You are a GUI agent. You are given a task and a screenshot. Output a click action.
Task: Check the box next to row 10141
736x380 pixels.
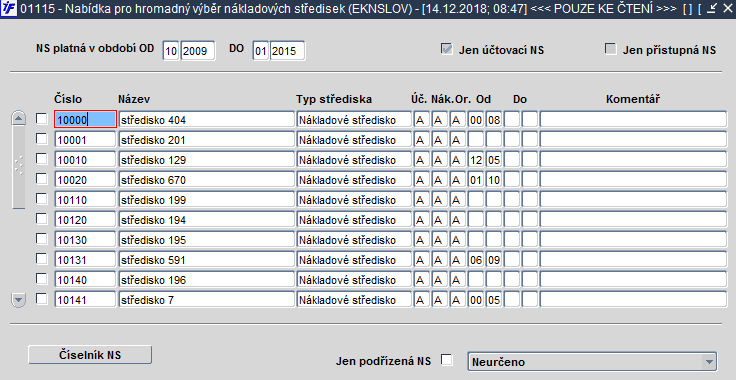(42, 299)
